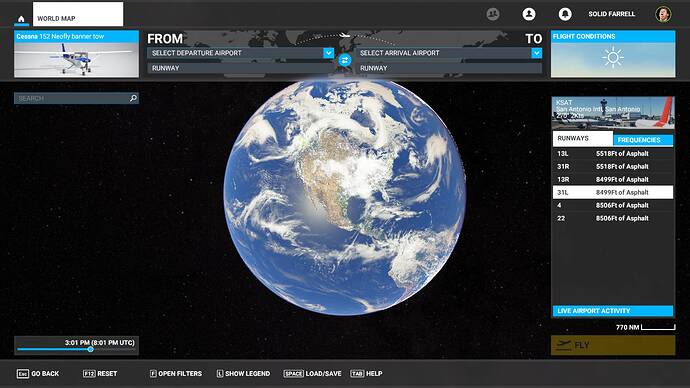Select runway 22 8506Ft of Asphalt

[x=613, y=218]
